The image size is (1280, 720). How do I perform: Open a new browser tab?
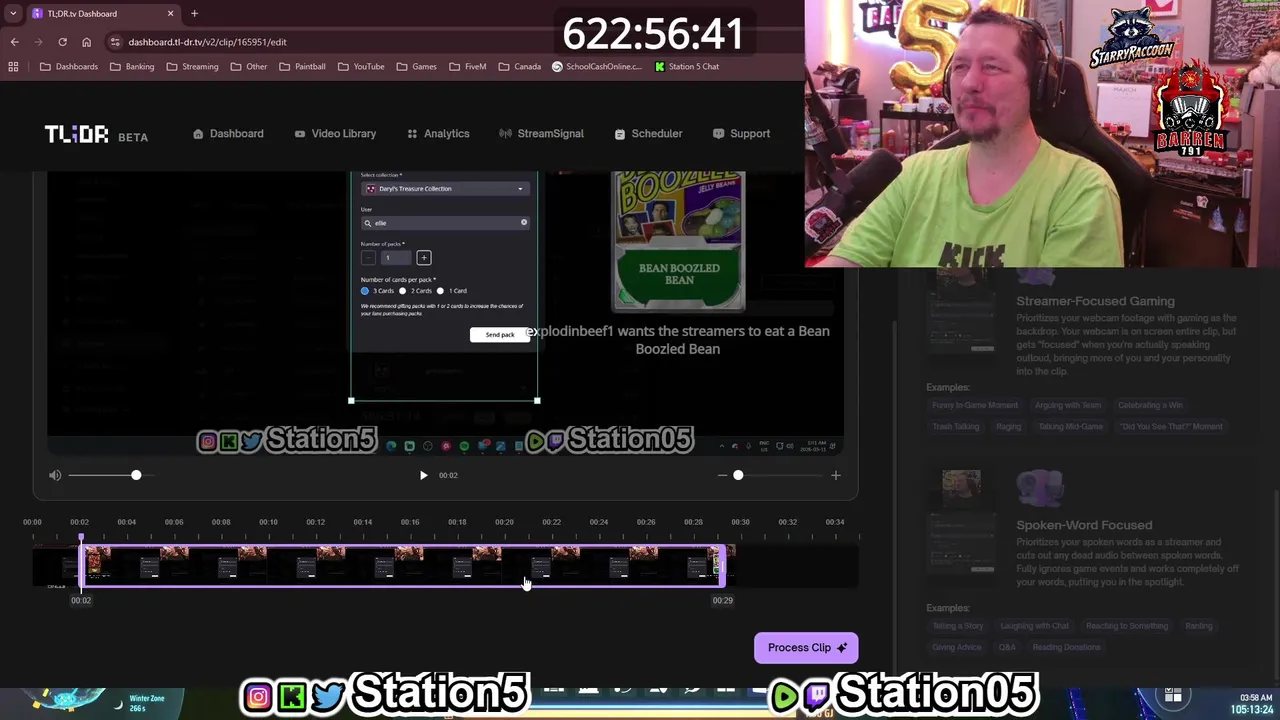[x=194, y=13]
